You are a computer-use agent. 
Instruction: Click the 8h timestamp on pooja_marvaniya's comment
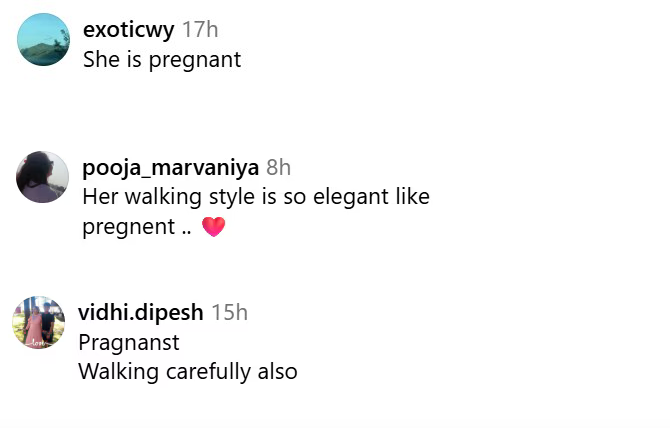(x=279, y=167)
